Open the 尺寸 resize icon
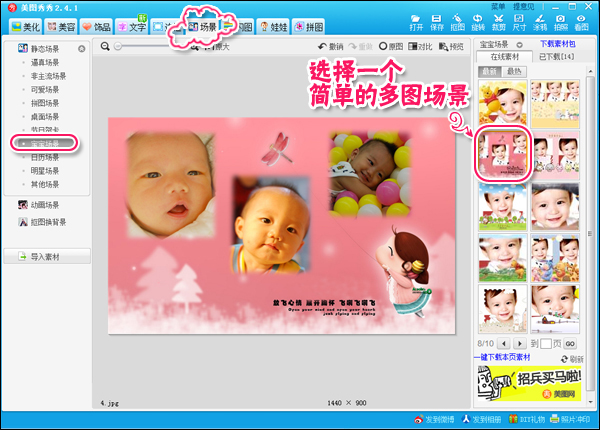The image size is (600, 430). (519, 23)
